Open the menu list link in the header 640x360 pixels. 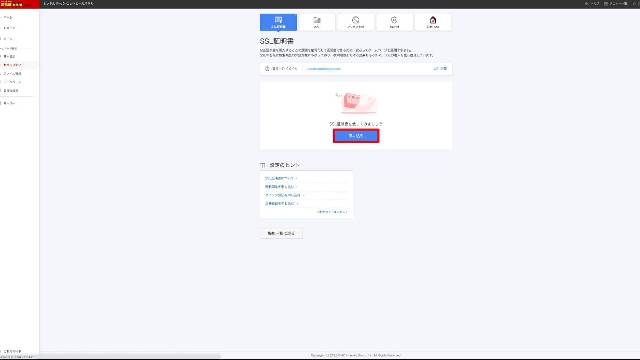616,4
